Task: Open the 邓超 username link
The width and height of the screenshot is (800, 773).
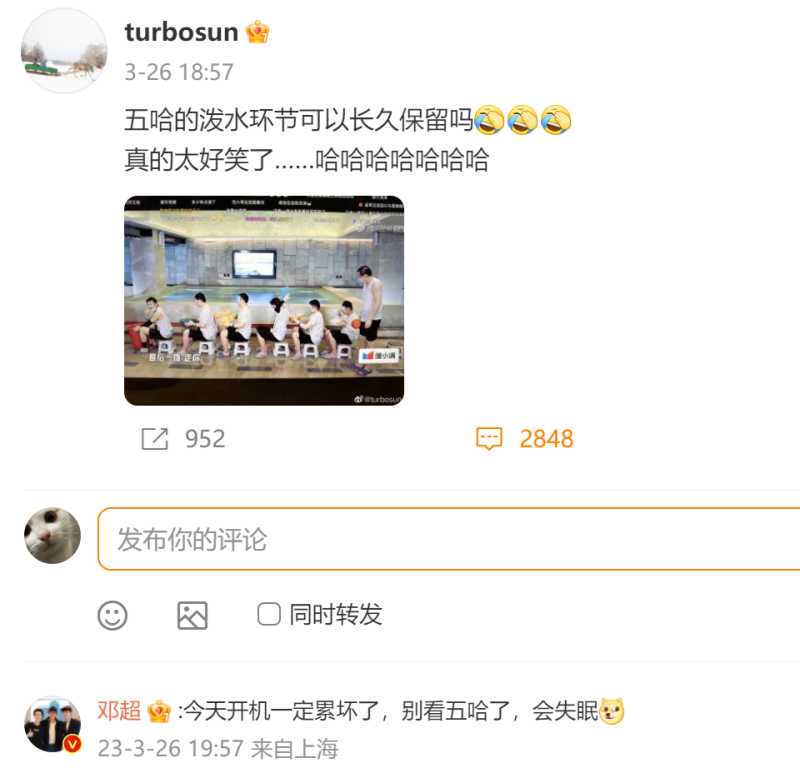Action: [x=119, y=711]
